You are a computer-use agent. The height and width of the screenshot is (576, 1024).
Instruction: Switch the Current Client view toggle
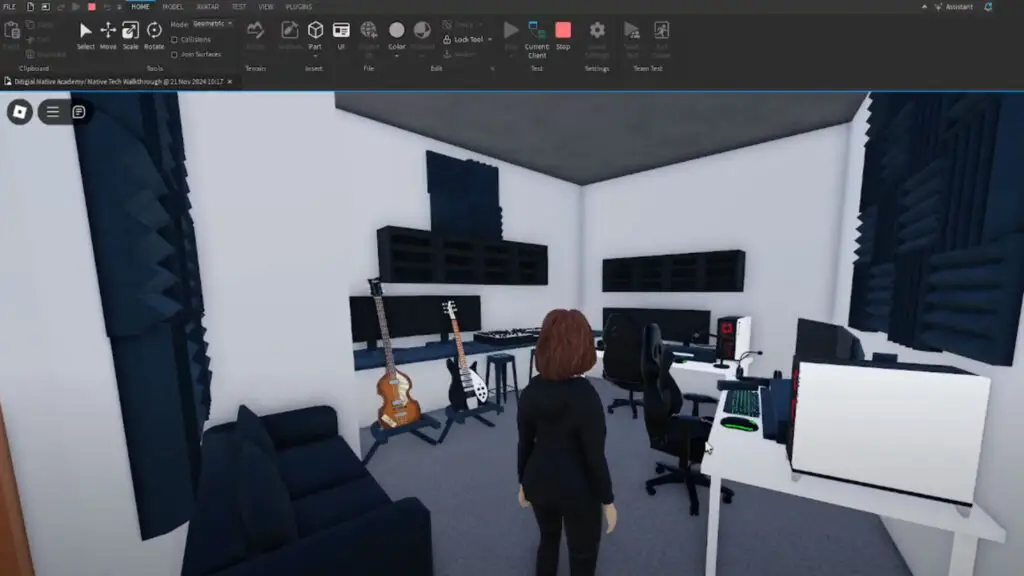(537, 34)
